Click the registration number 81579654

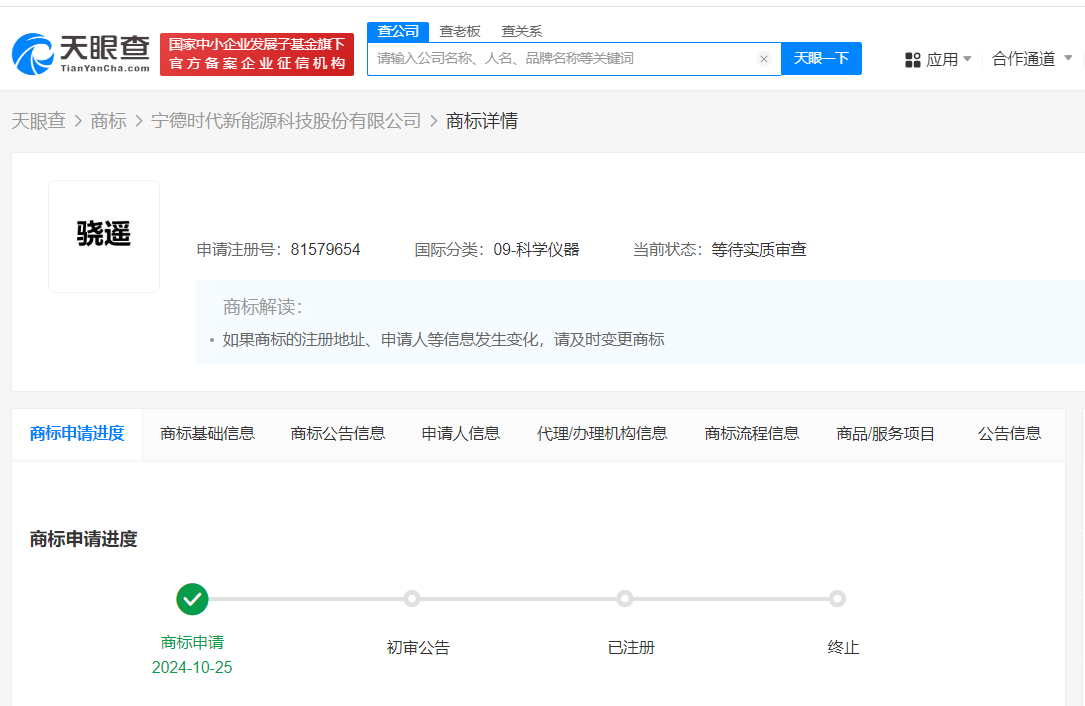coord(325,250)
